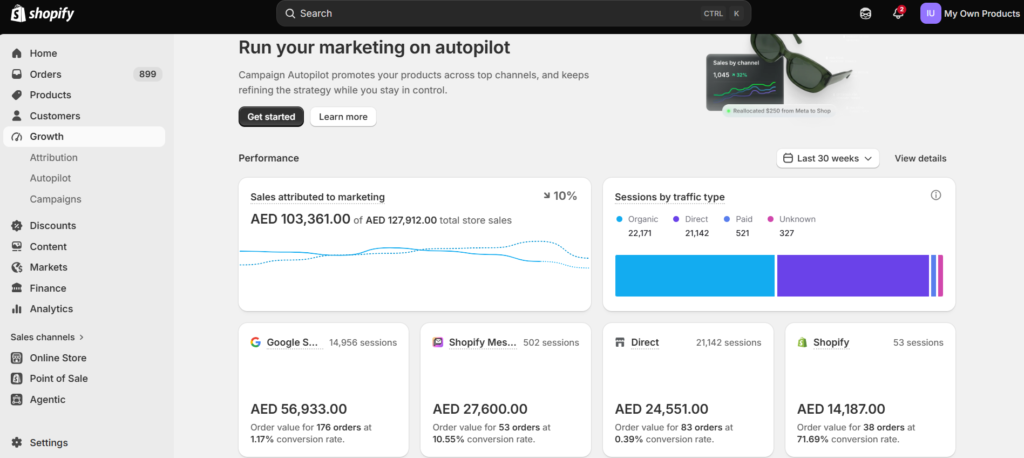Click the Orders inbox icon in sidebar
Screen dimensions: 1024x458
(x=17, y=74)
